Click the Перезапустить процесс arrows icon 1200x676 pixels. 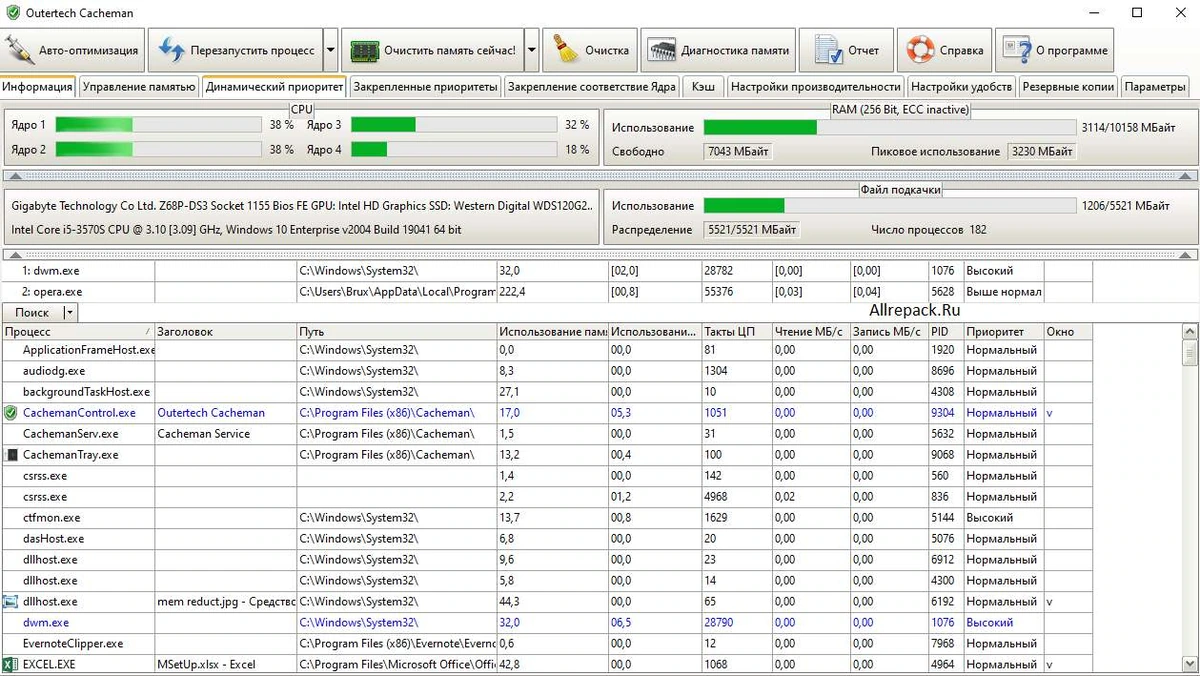point(172,50)
